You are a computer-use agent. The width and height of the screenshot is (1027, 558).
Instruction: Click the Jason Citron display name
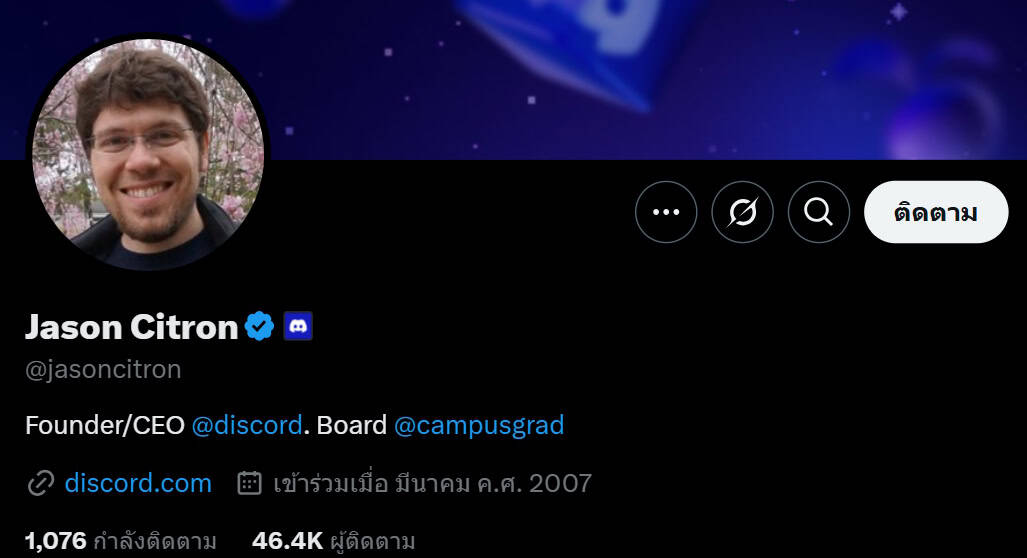(x=131, y=327)
